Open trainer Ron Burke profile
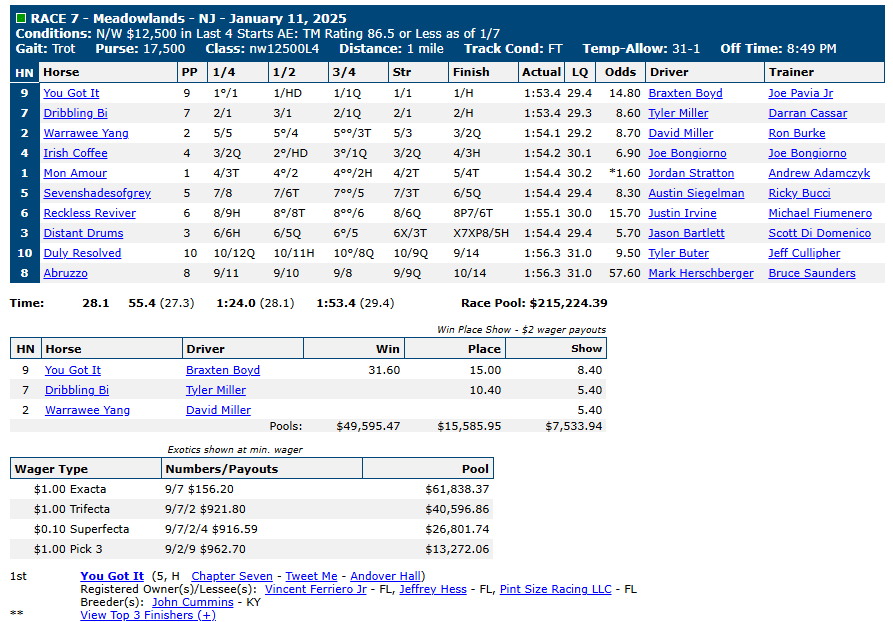Image resolution: width=893 pixels, height=622 pixels. click(797, 133)
